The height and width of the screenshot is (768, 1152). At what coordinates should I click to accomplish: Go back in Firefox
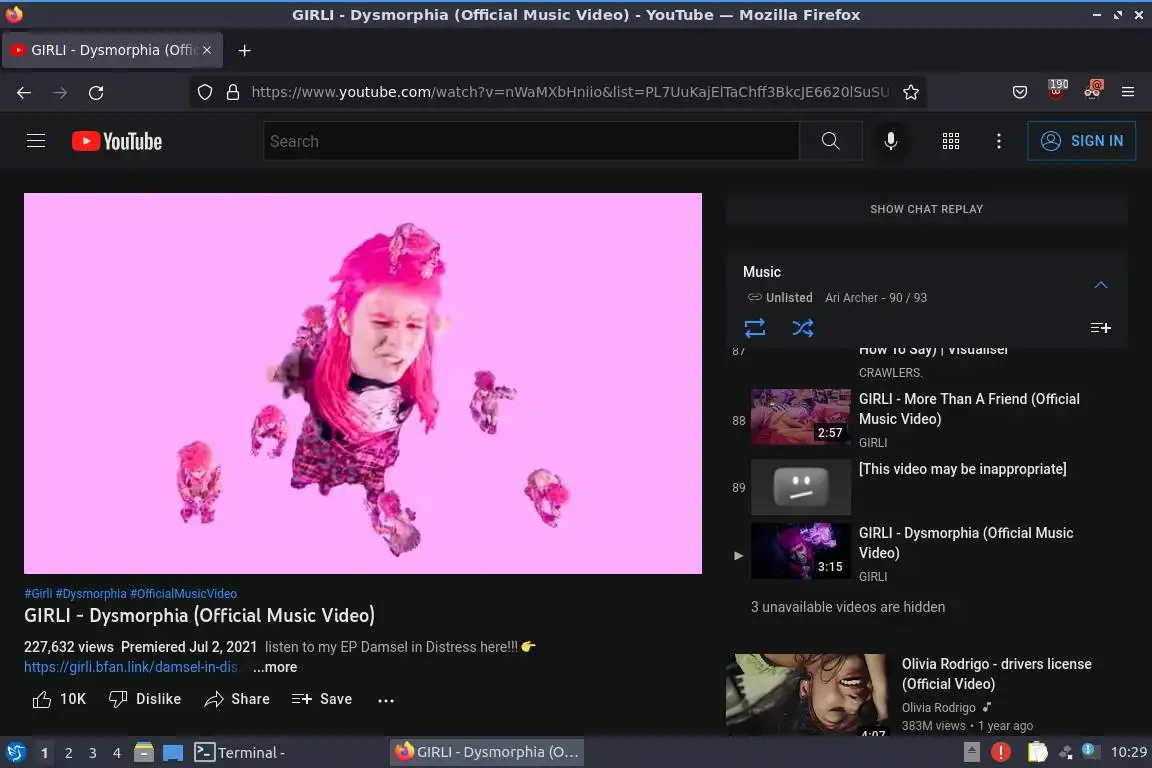(24, 93)
